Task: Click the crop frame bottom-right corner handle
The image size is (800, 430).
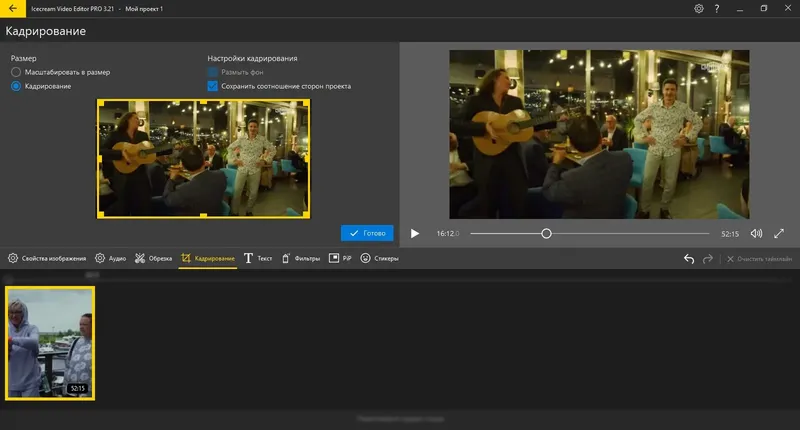Action: 306,215
